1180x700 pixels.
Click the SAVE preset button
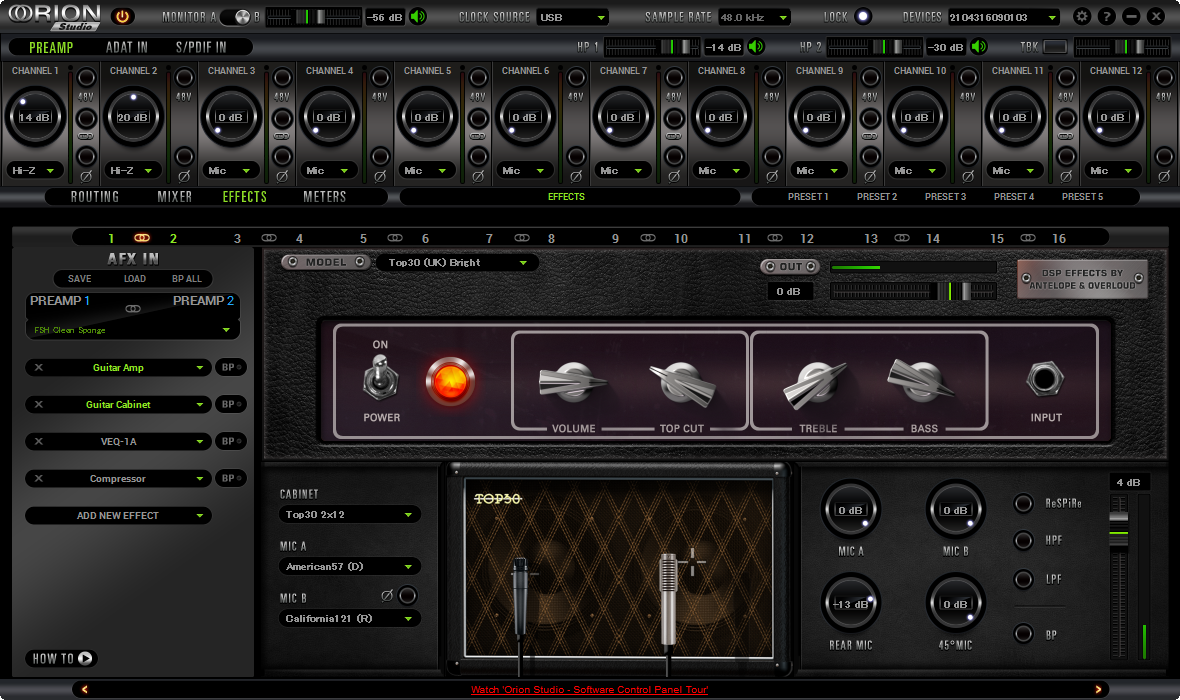click(x=79, y=278)
